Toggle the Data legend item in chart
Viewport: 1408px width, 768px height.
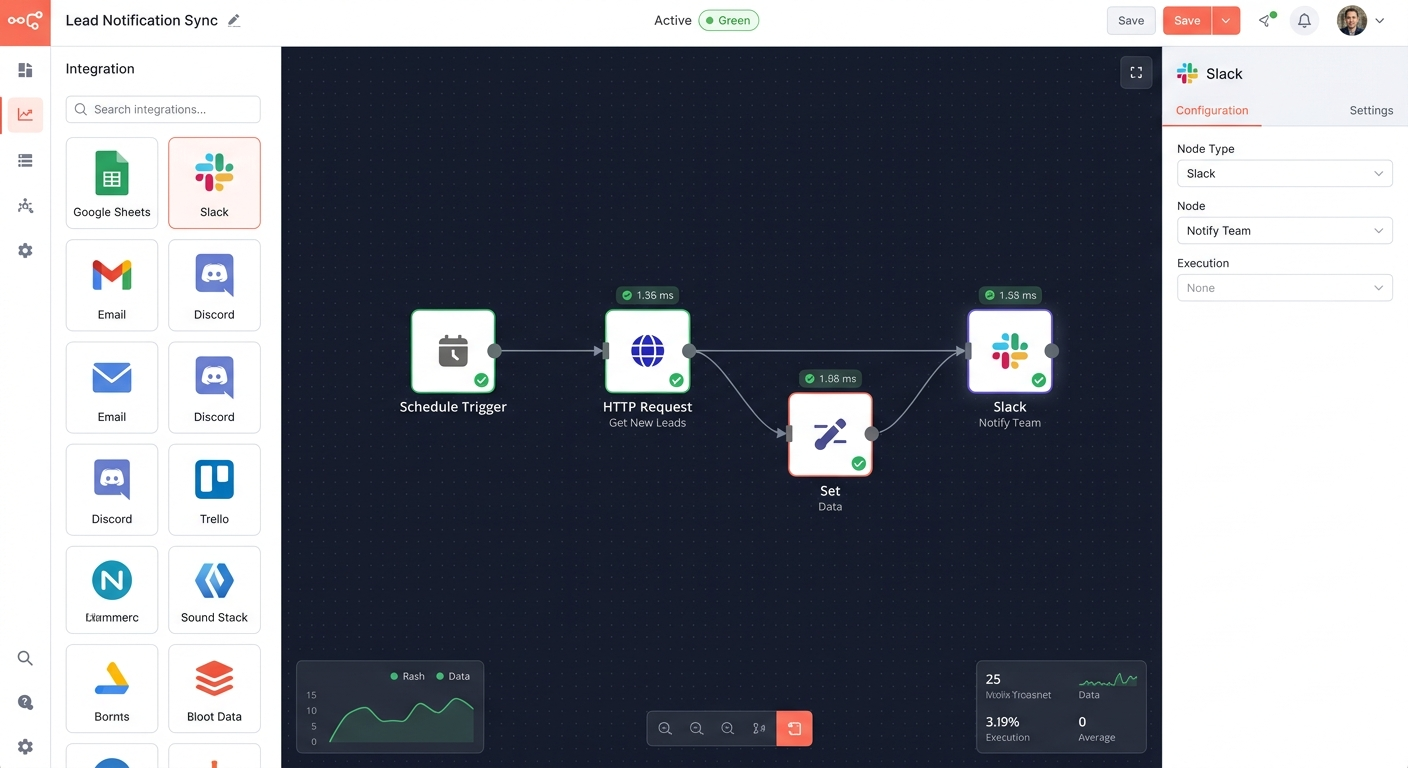tap(453, 676)
